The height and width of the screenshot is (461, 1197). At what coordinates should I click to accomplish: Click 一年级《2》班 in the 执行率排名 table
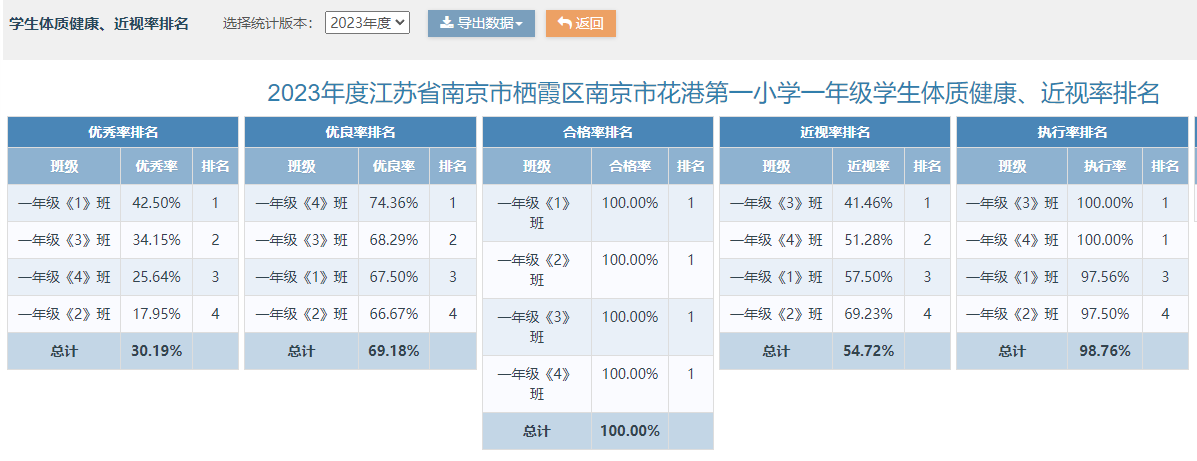(1013, 314)
